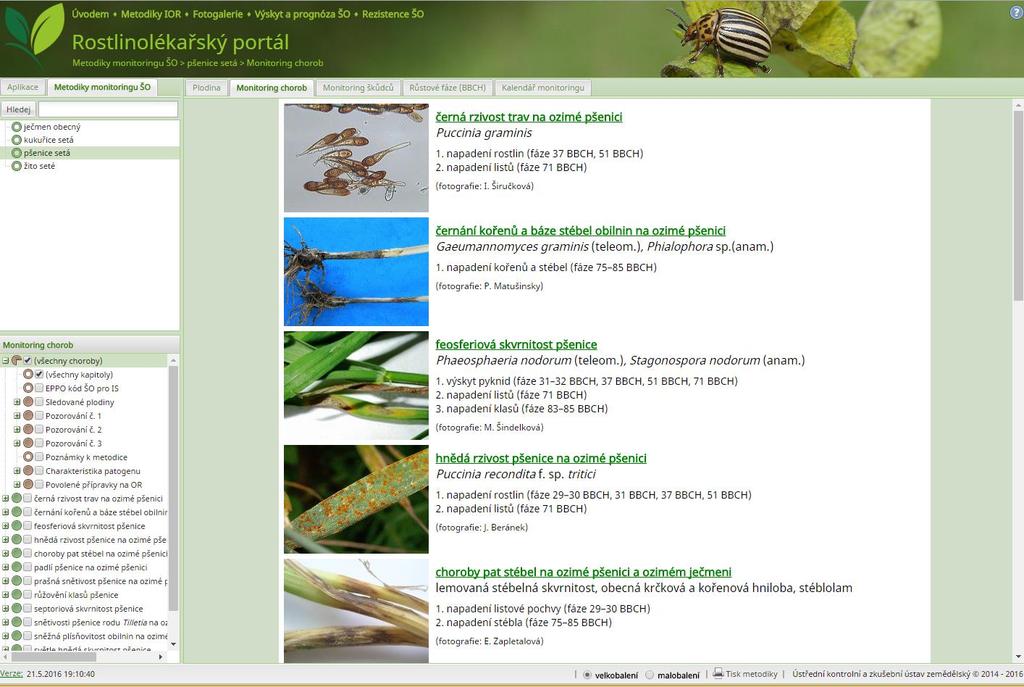The width and height of the screenshot is (1024, 687).
Task: Select the velkobalení radio button
Action: click(x=587, y=675)
